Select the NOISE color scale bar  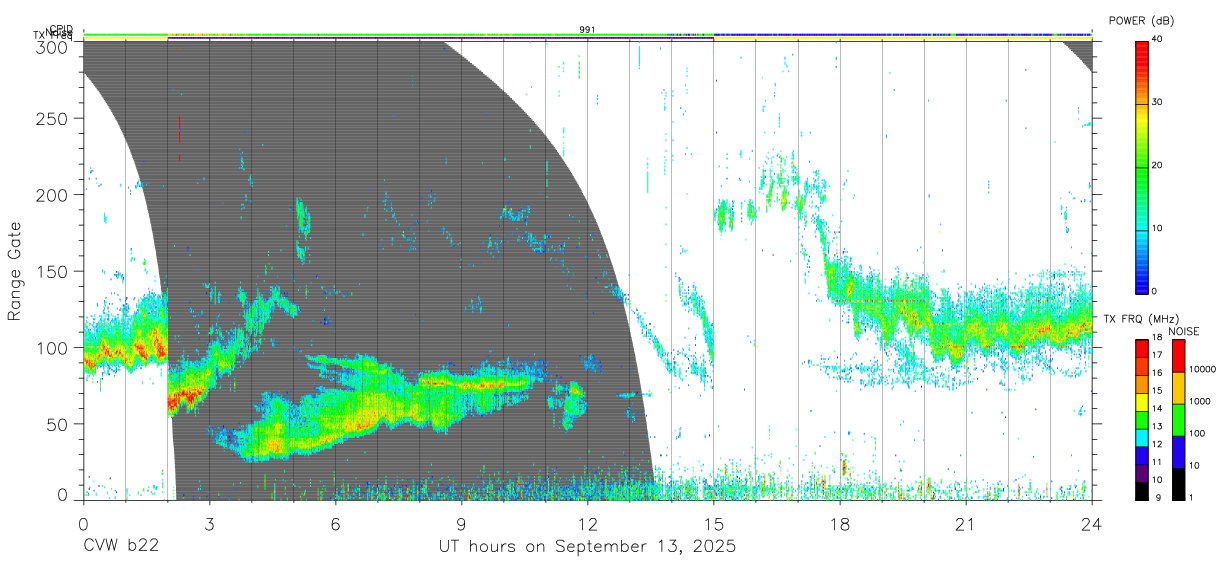coord(1178,418)
